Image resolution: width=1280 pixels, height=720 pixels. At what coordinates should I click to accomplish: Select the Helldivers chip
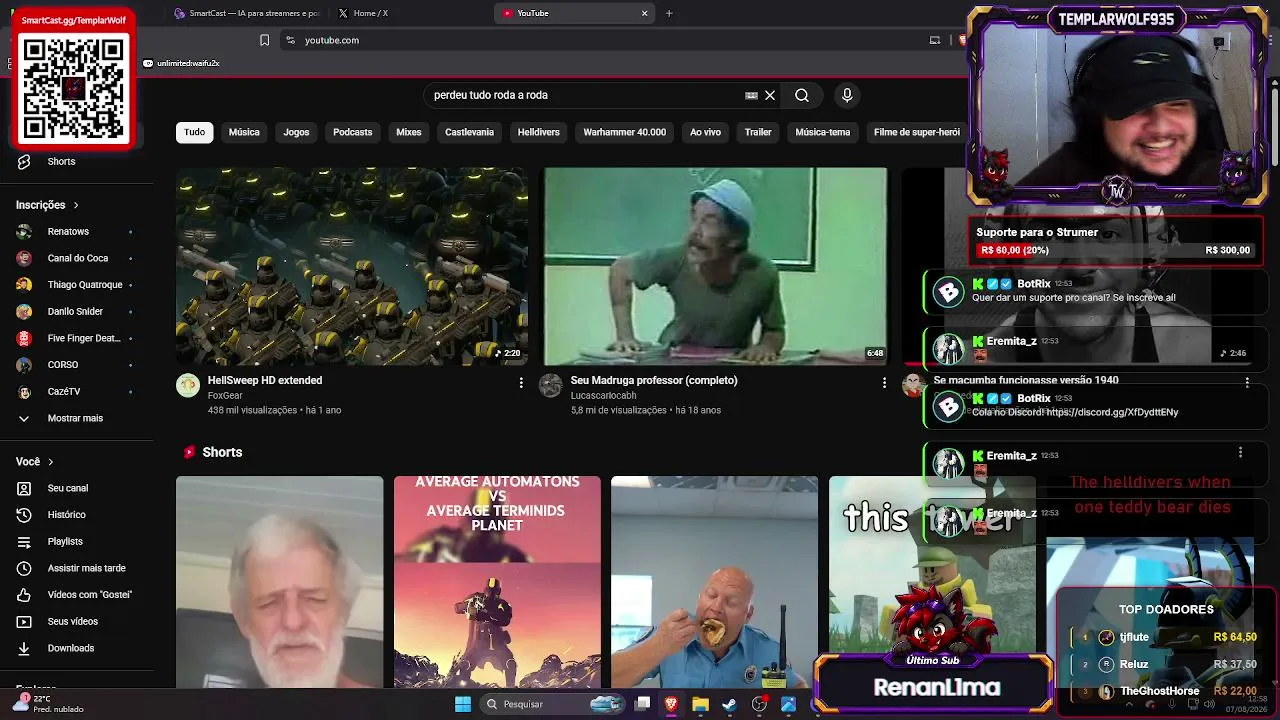(538, 132)
